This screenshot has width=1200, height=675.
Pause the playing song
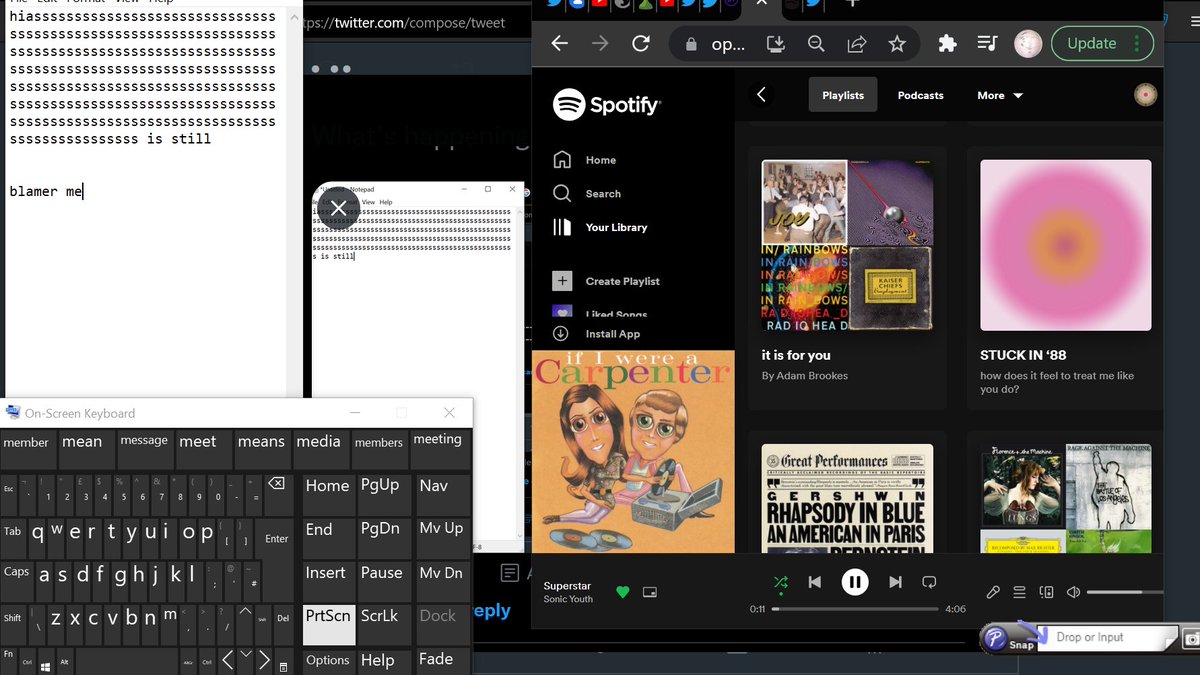[855, 582]
